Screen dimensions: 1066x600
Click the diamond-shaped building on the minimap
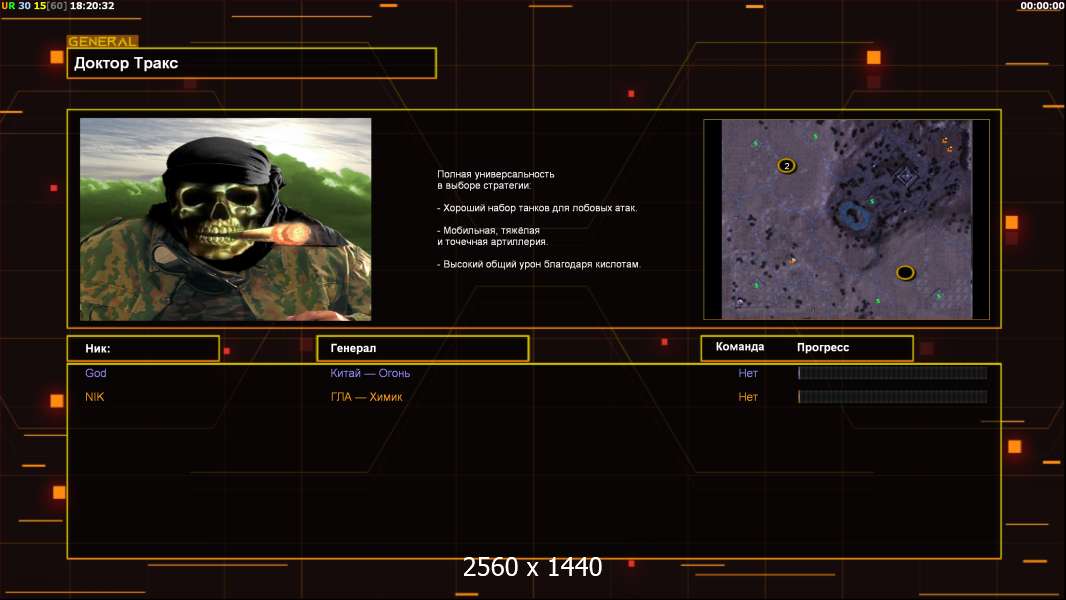[906, 176]
